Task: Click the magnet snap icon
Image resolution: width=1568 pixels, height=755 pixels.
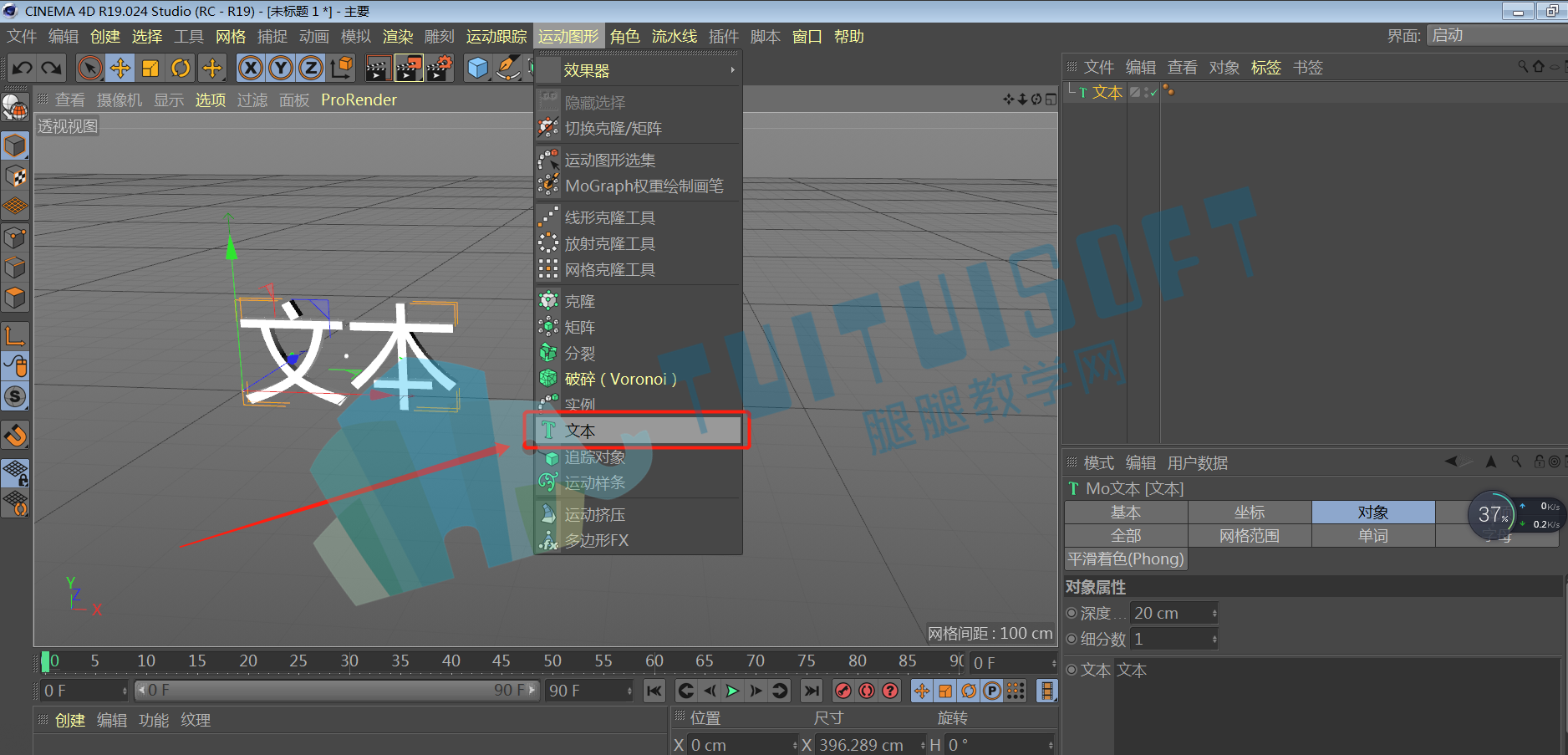Action: click(15, 435)
